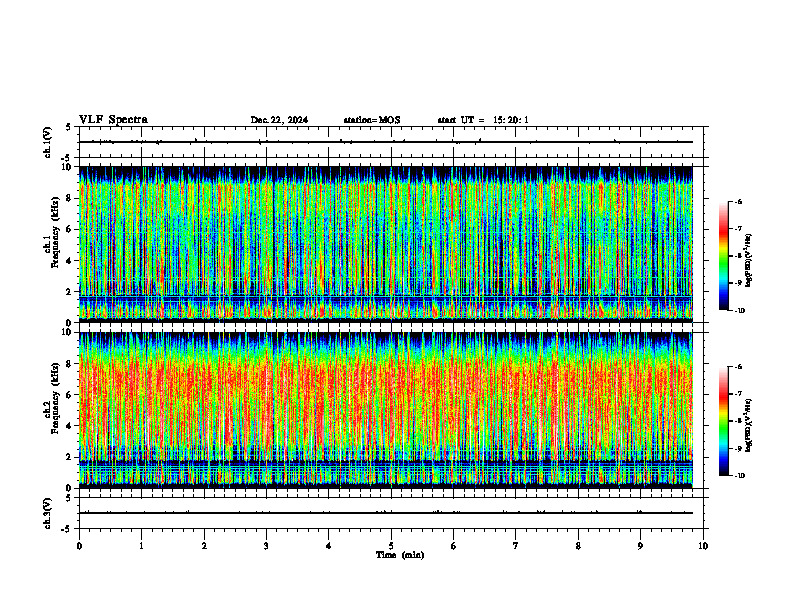Image resolution: width=792 pixels, height=612 pixels.
Task: Click the "-6" label on ch.1 color bar
Action: click(738, 201)
